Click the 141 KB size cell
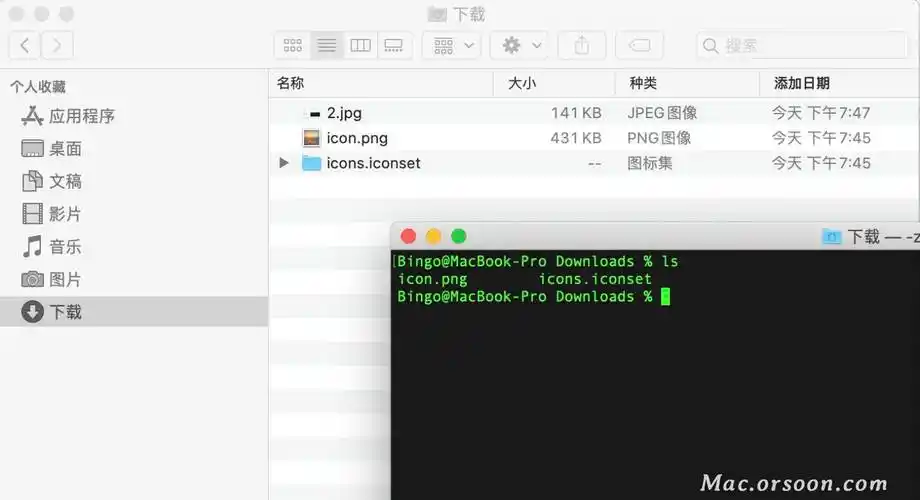Screen dimensions: 920x500 (576, 113)
